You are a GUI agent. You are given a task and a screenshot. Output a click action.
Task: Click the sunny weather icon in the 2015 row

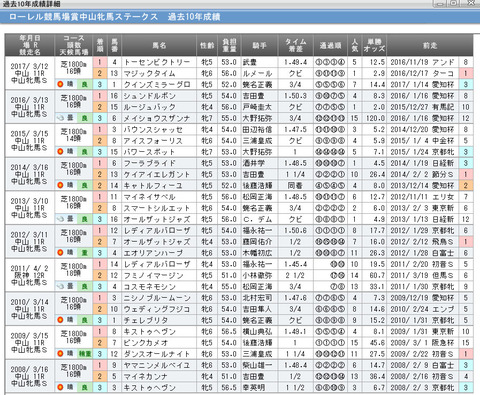[x=60, y=152]
